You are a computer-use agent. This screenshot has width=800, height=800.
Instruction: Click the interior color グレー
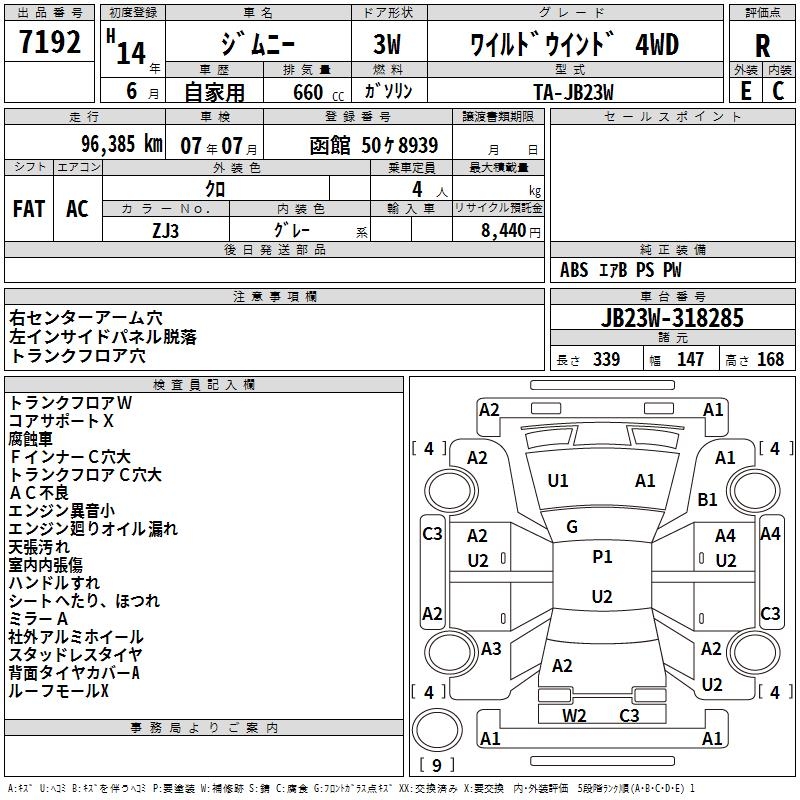click(291, 230)
